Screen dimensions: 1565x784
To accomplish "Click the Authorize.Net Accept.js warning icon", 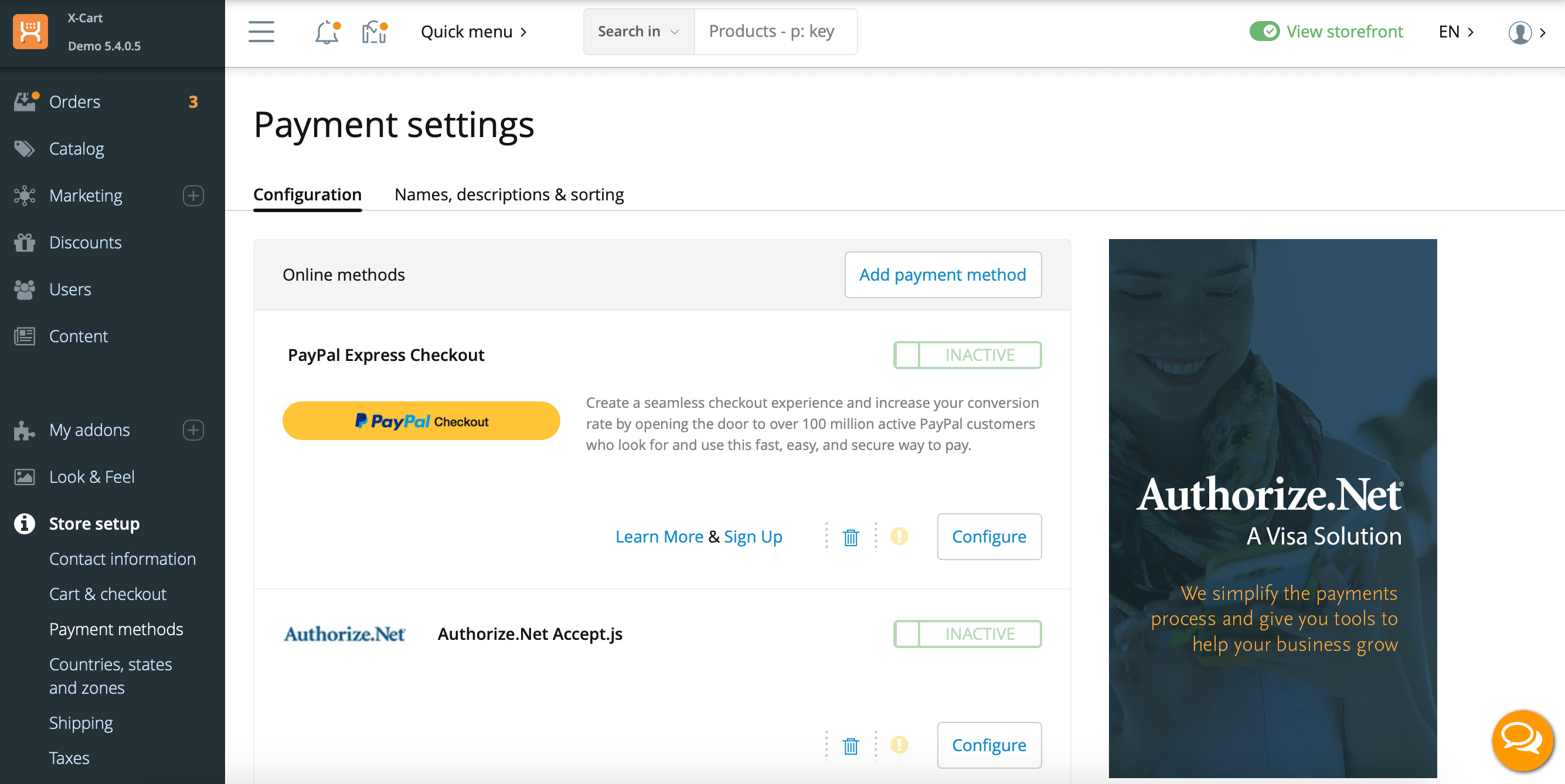I will pos(899,745).
